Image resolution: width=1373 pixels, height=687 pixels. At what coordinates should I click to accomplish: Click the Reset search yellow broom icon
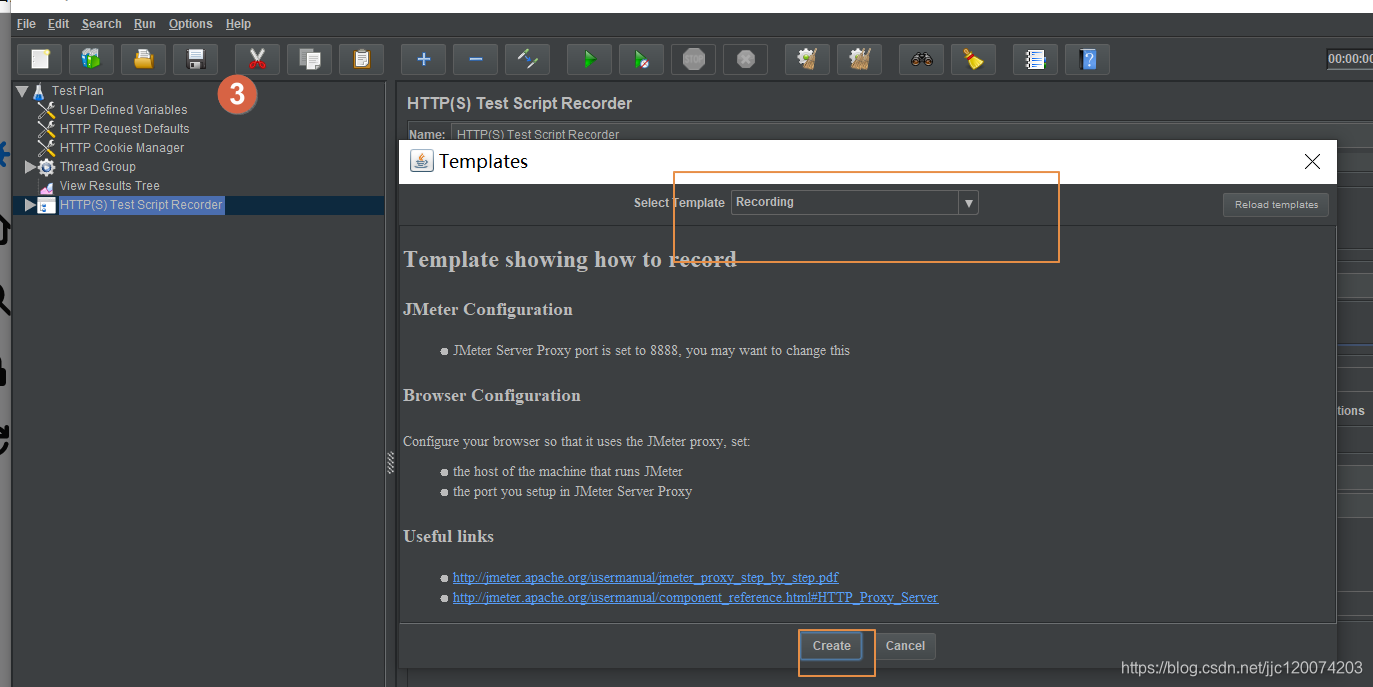click(x=974, y=60)
